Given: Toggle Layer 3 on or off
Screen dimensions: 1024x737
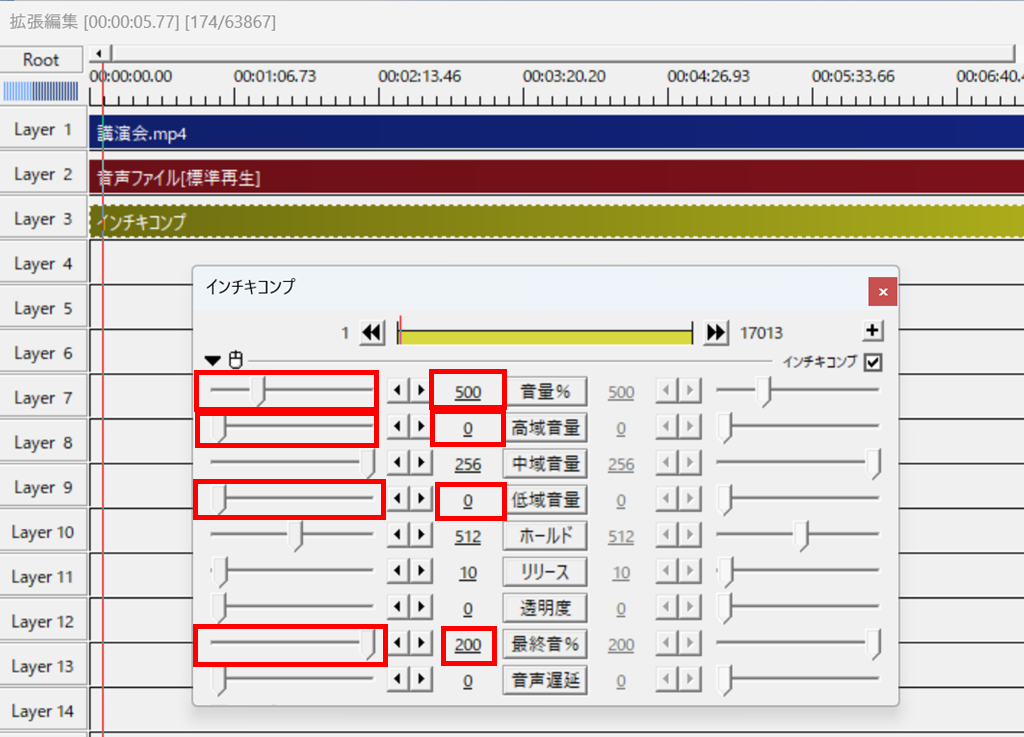Looking at the screenshot, I should click(42, 219).
